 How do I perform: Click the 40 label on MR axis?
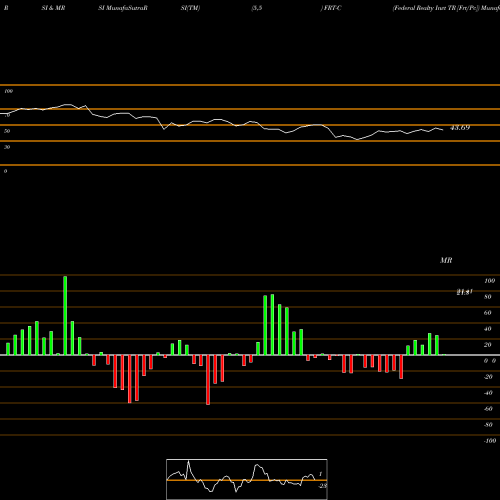[488, 329]
